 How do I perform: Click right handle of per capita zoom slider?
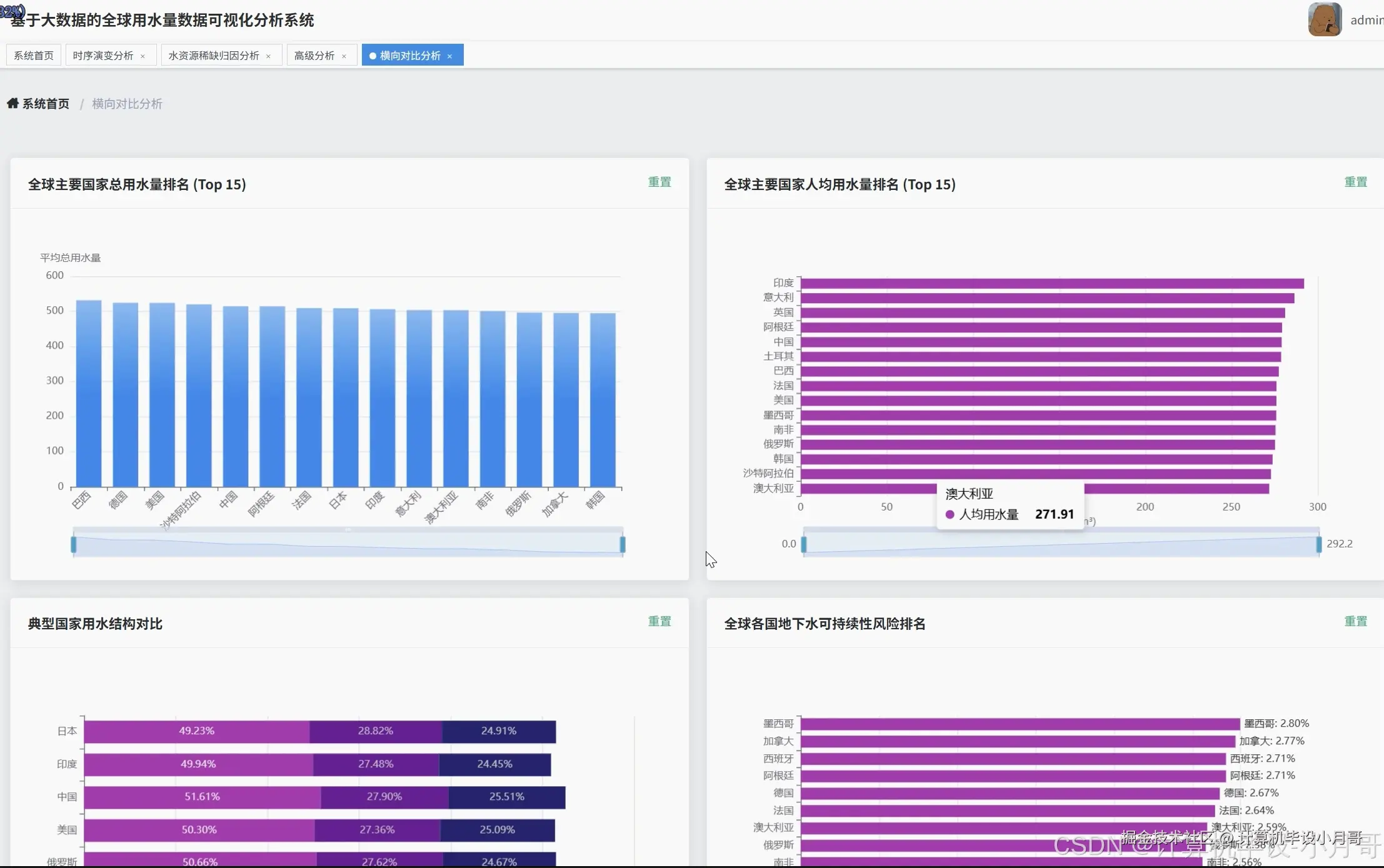(1319, 544)
